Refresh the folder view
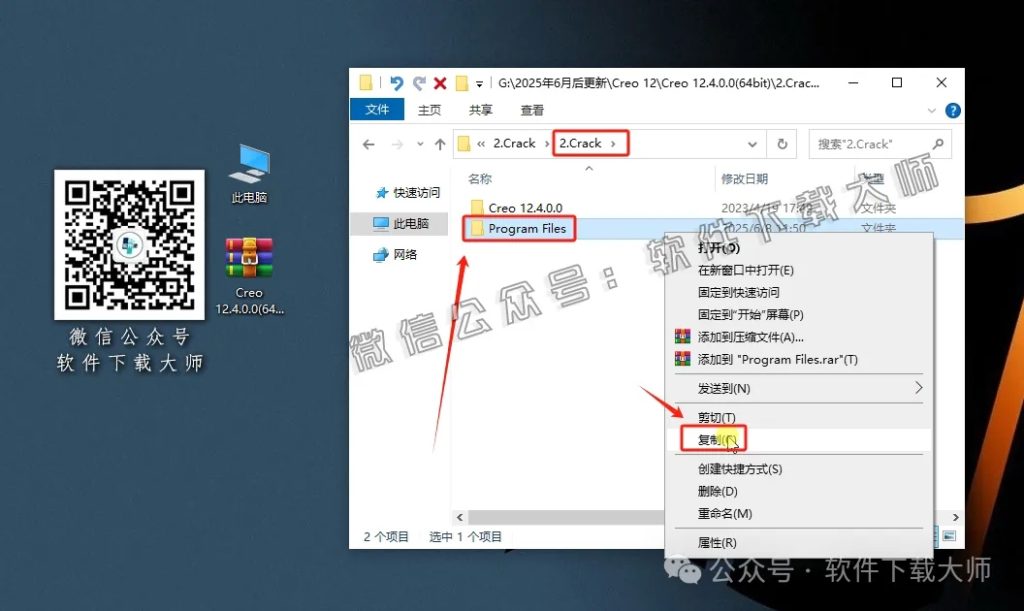 coord(782,144)
